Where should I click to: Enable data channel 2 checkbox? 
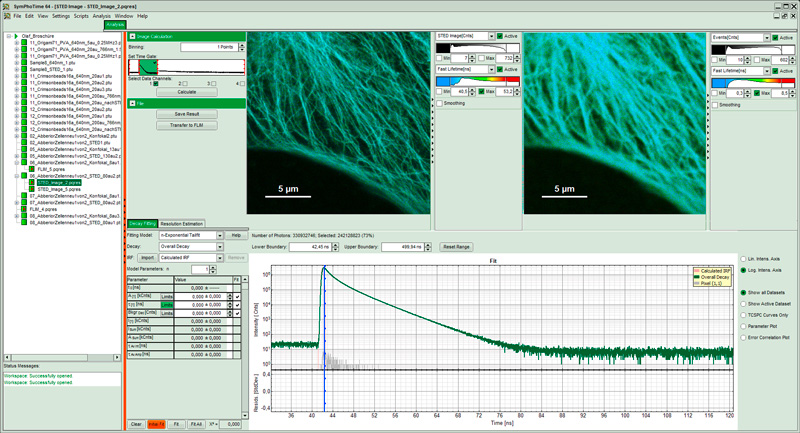pyautogui.click(x=185, y=84)
